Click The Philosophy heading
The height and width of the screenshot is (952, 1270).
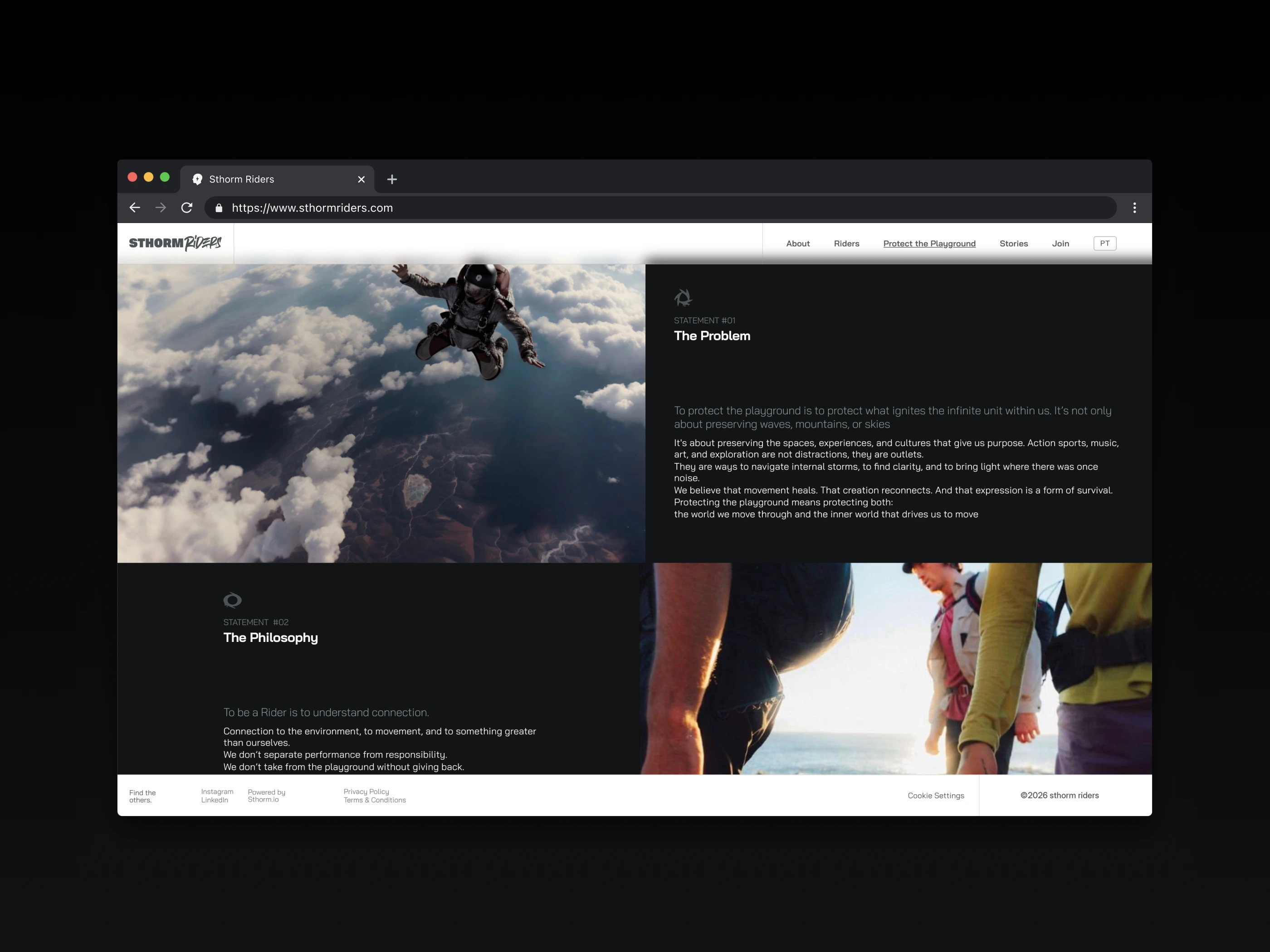270,638
